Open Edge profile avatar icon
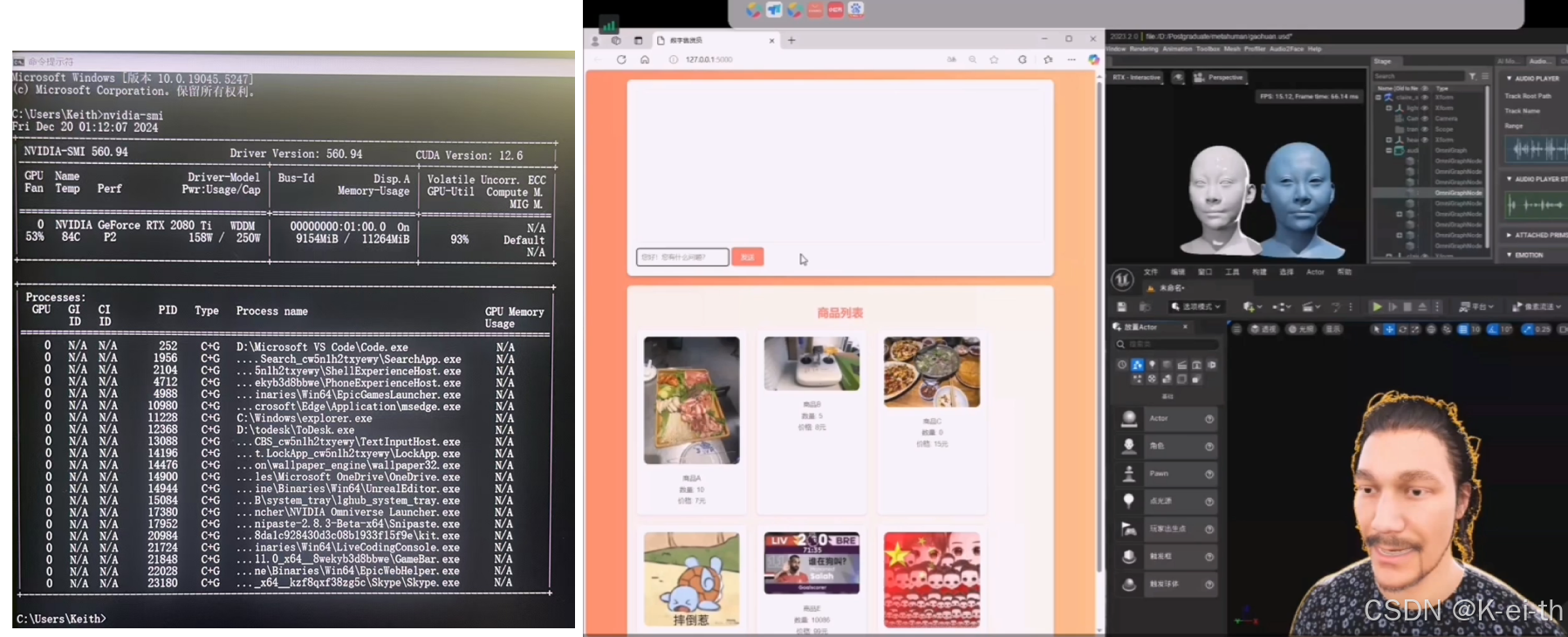Viewport: 1568px width, 637px height. point(595,40)
